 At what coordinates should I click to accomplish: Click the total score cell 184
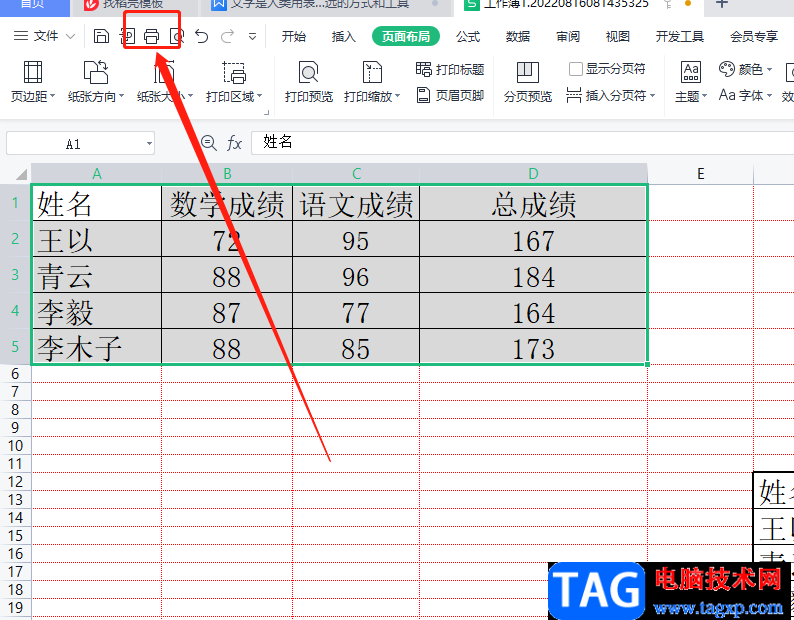coord(533,275)
